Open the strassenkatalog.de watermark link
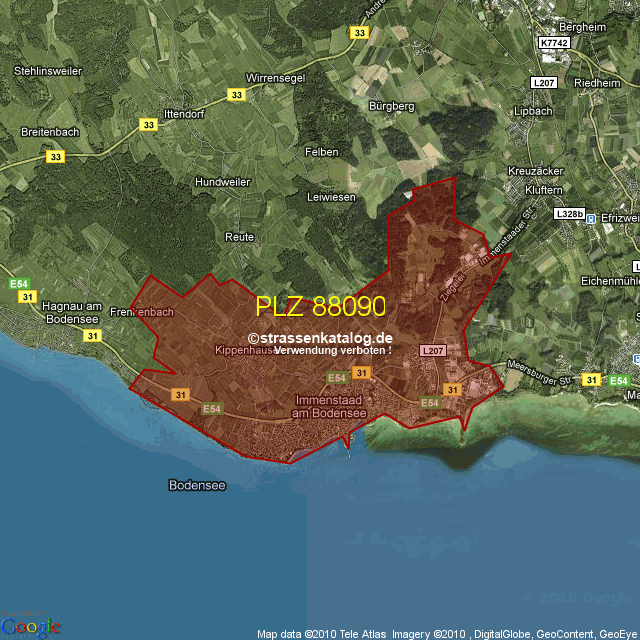640x640 pixels. (320, 338)
